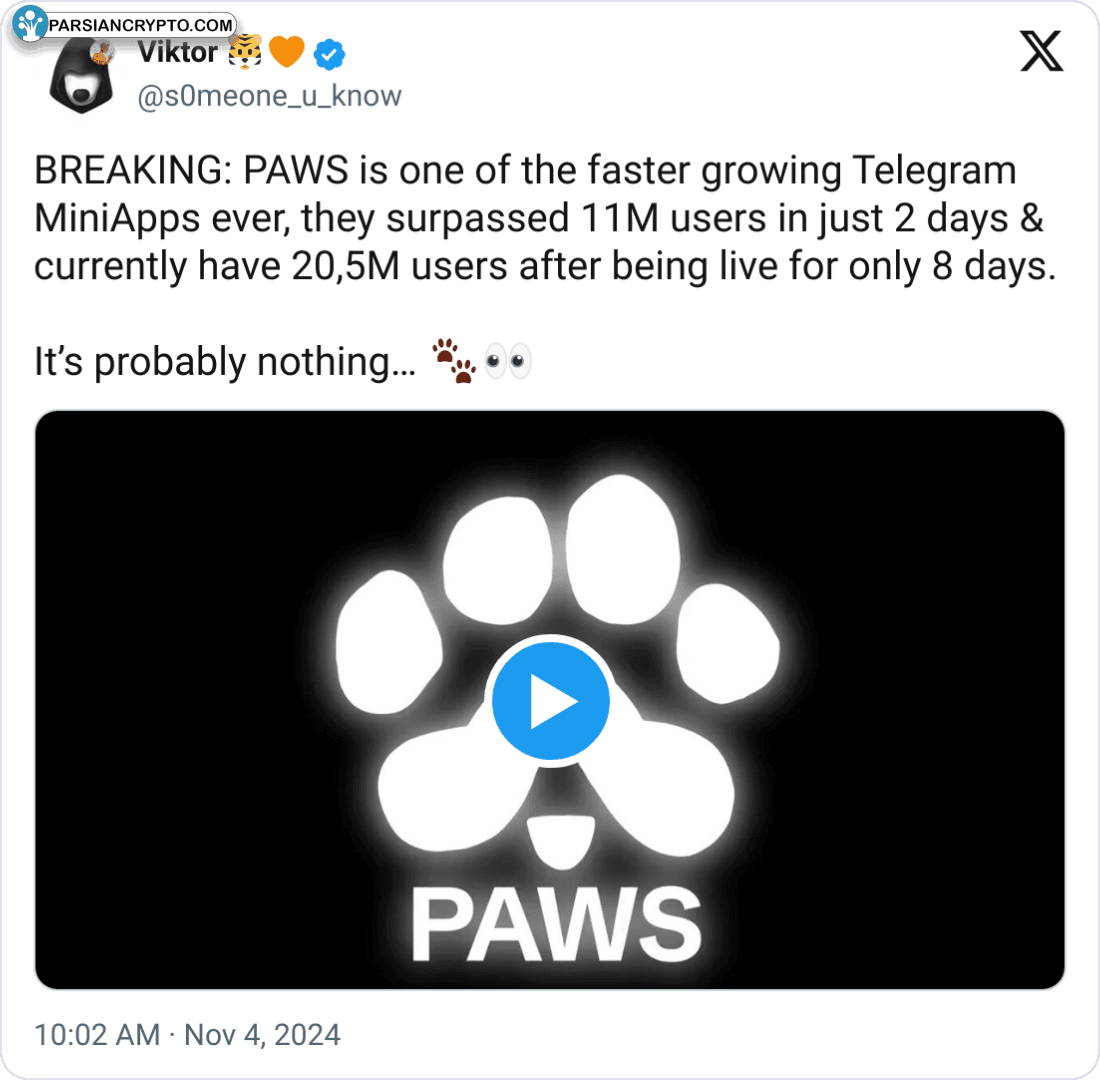Open the @s0meone_u_know handle link
This screenshot has height=1080, width=1100.
268,96
